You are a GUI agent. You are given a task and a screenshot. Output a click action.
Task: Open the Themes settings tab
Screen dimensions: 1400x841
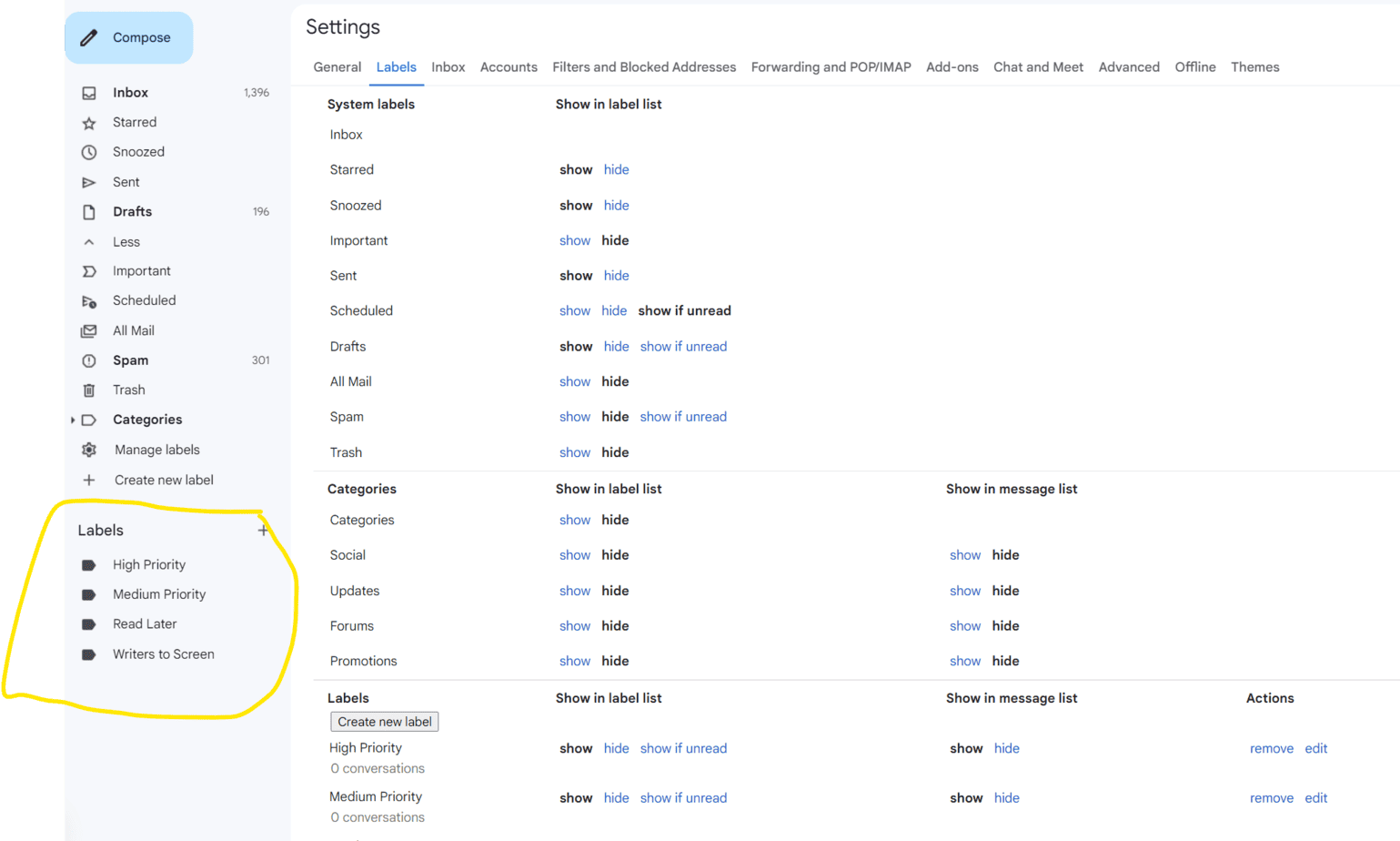(1254, 66)
